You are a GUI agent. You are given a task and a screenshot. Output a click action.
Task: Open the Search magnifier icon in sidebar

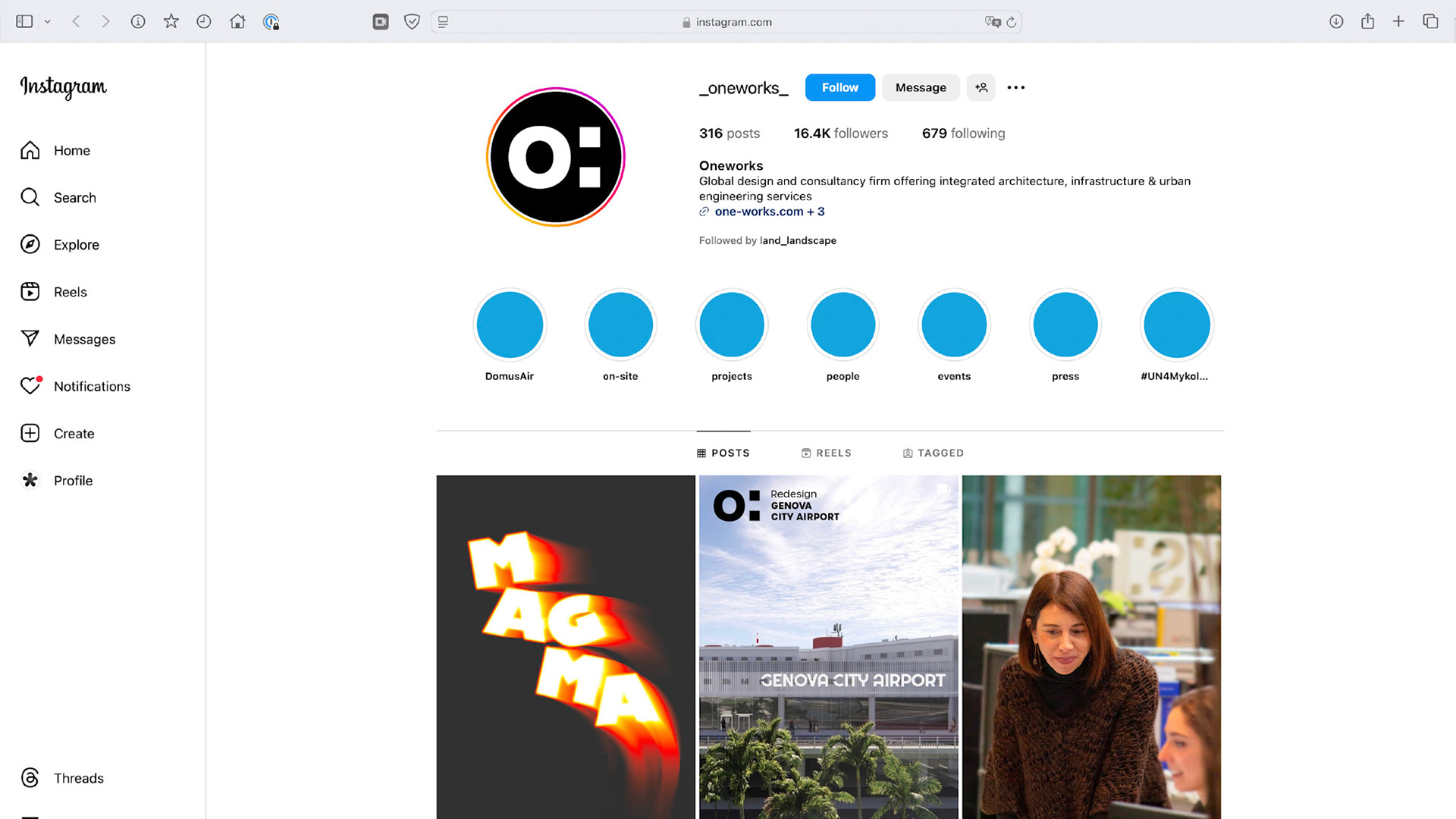point(30,197)
